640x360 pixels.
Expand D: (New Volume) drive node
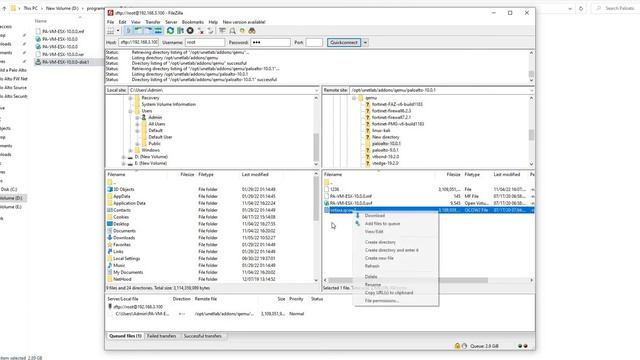(124, 157)
